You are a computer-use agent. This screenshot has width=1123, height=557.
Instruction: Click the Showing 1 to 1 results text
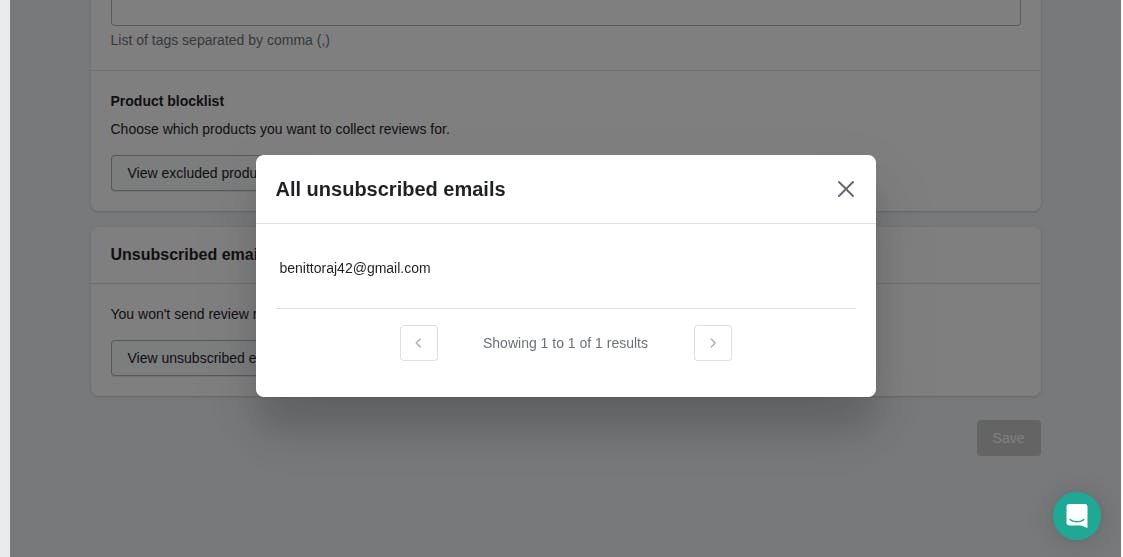coord(565,343)
